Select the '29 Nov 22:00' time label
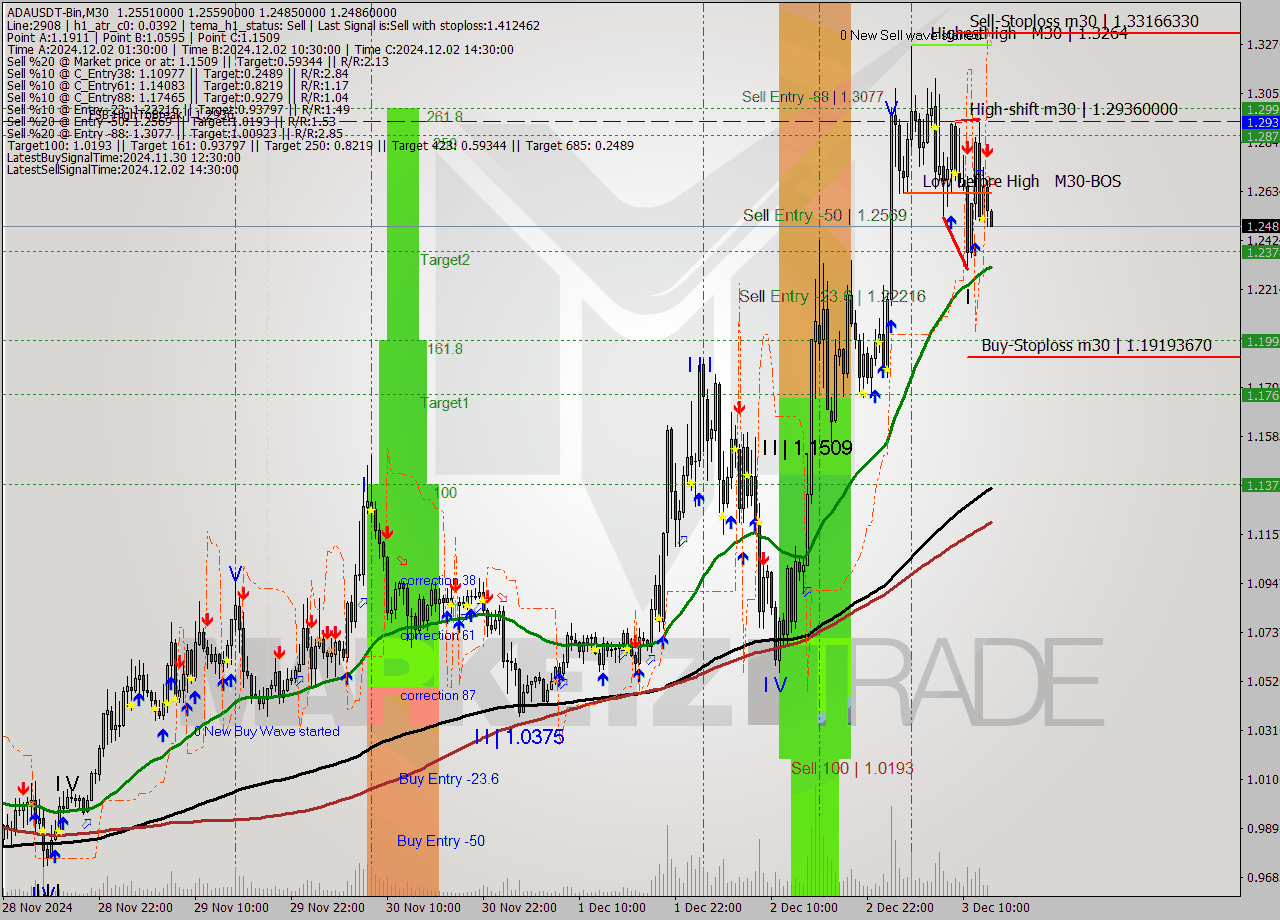 (326, 908)
